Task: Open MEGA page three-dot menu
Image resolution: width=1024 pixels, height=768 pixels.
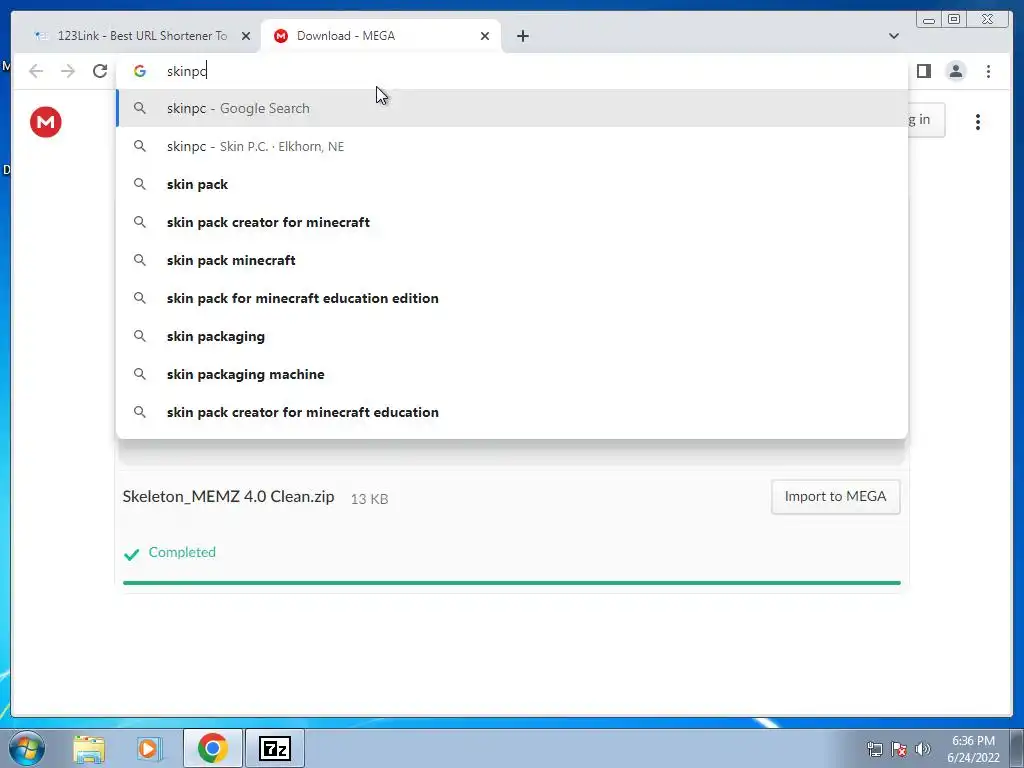Action: (978, 122)
